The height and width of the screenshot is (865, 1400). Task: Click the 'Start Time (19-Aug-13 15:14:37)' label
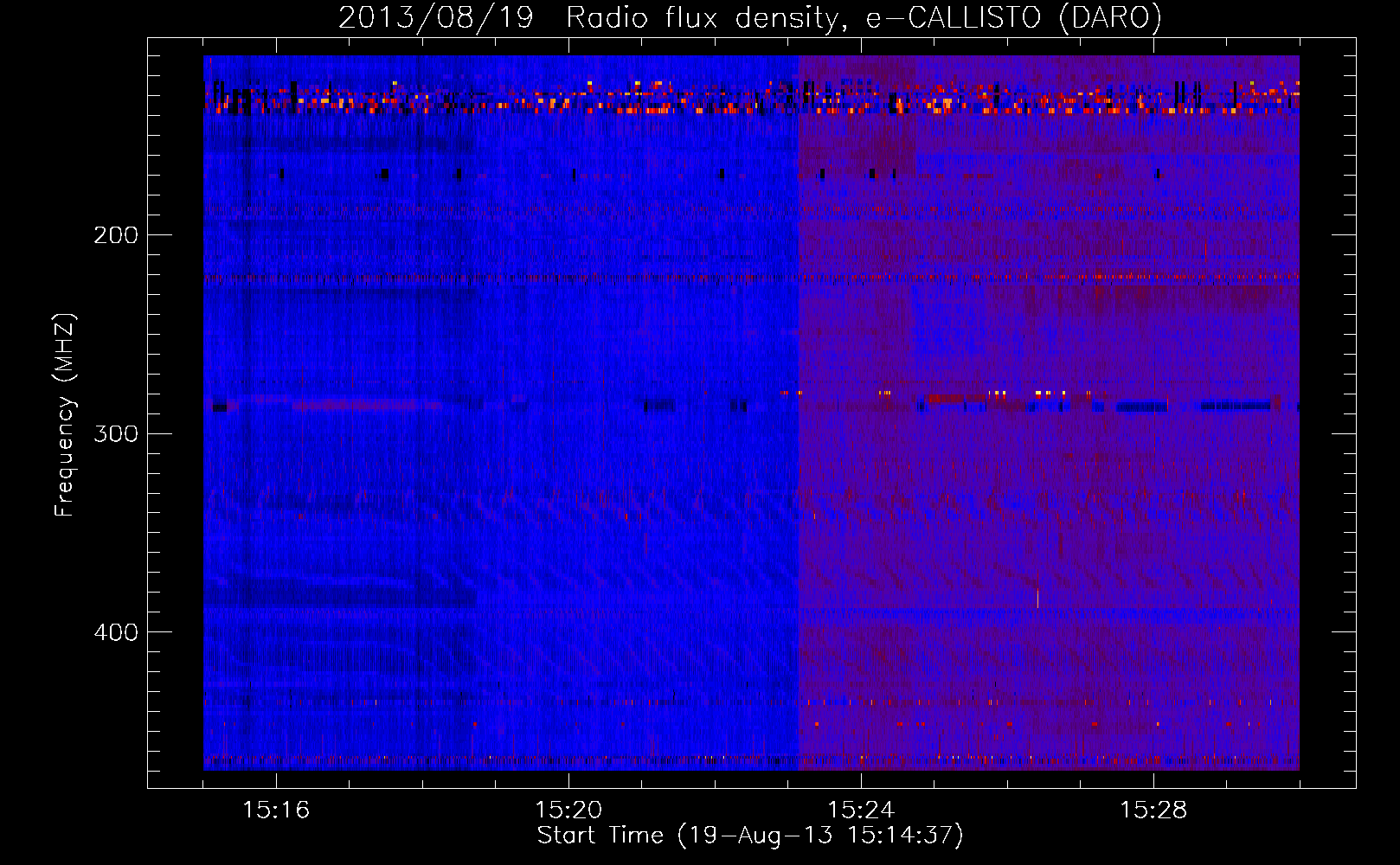click(750, 836)
